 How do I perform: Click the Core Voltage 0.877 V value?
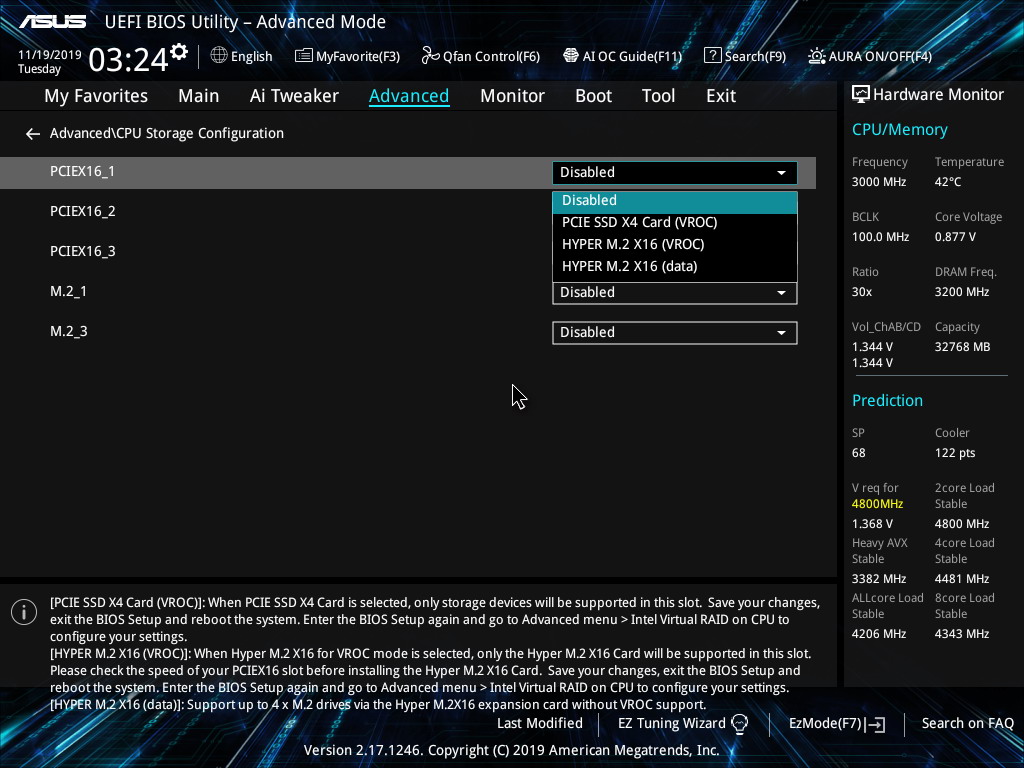pos(955,237)
